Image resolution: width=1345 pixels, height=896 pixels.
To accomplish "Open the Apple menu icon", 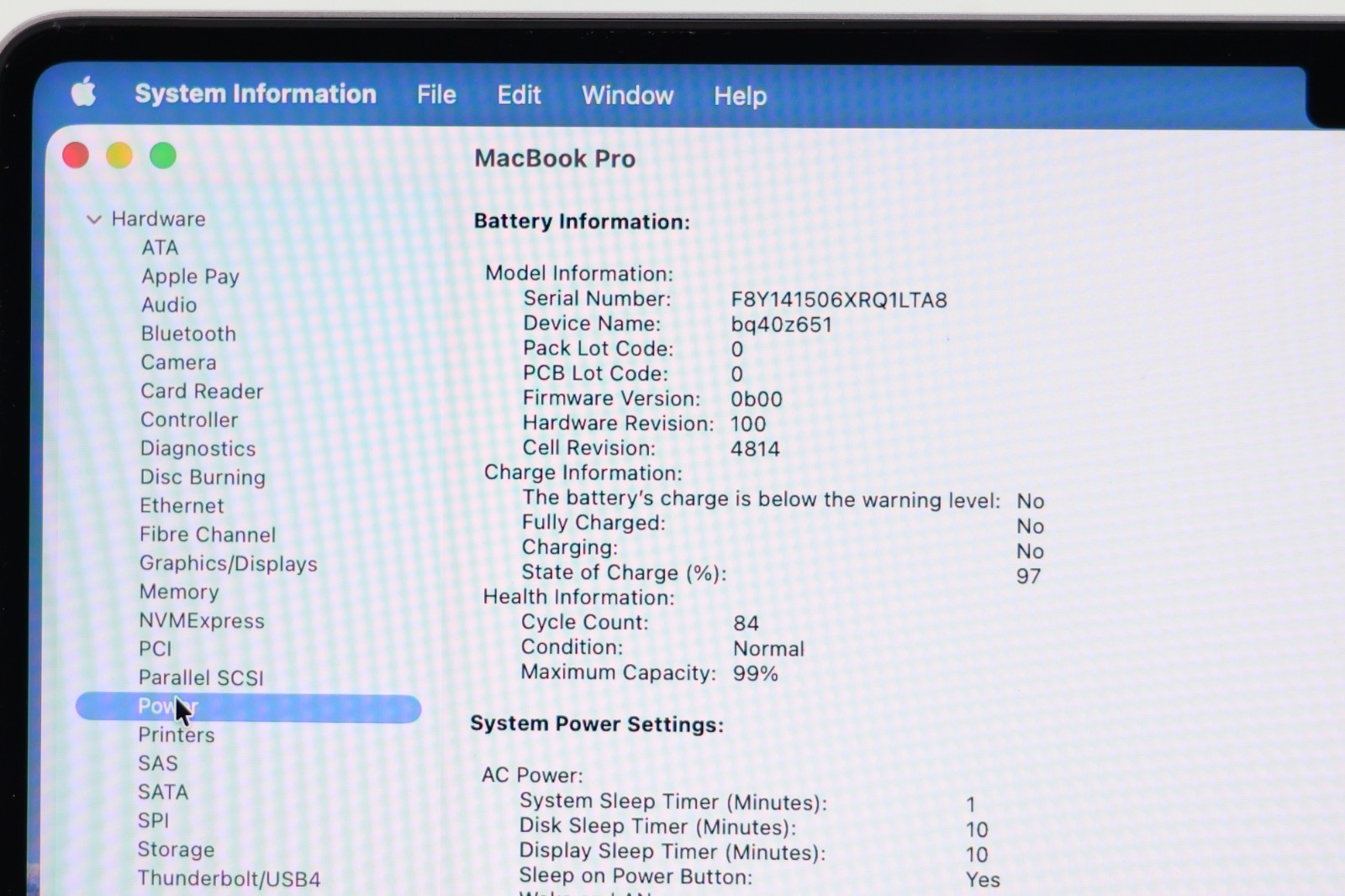I will (x=83, y=92).
